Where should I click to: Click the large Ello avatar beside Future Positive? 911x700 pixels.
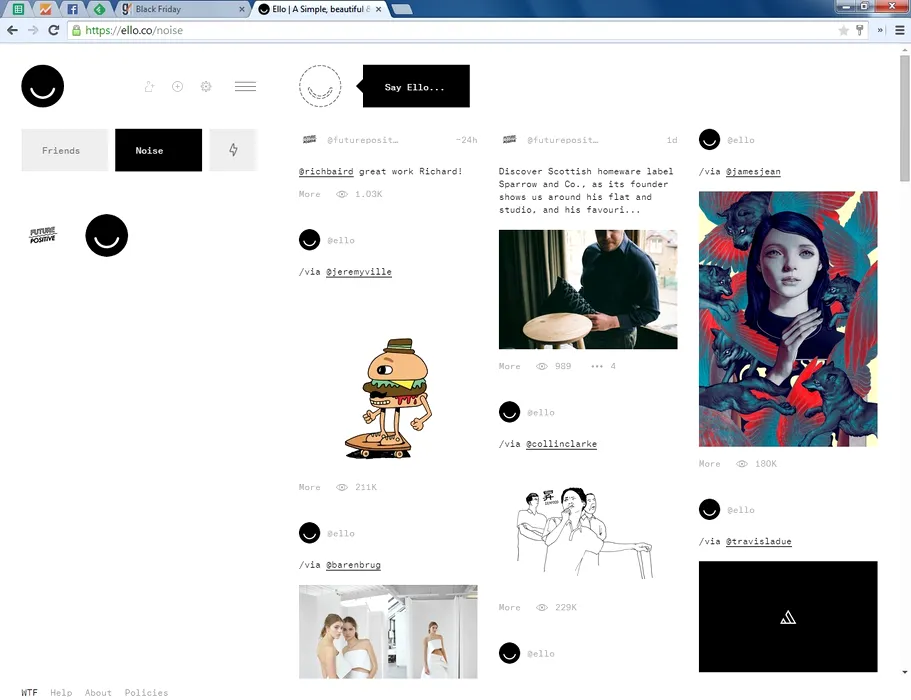106,235
